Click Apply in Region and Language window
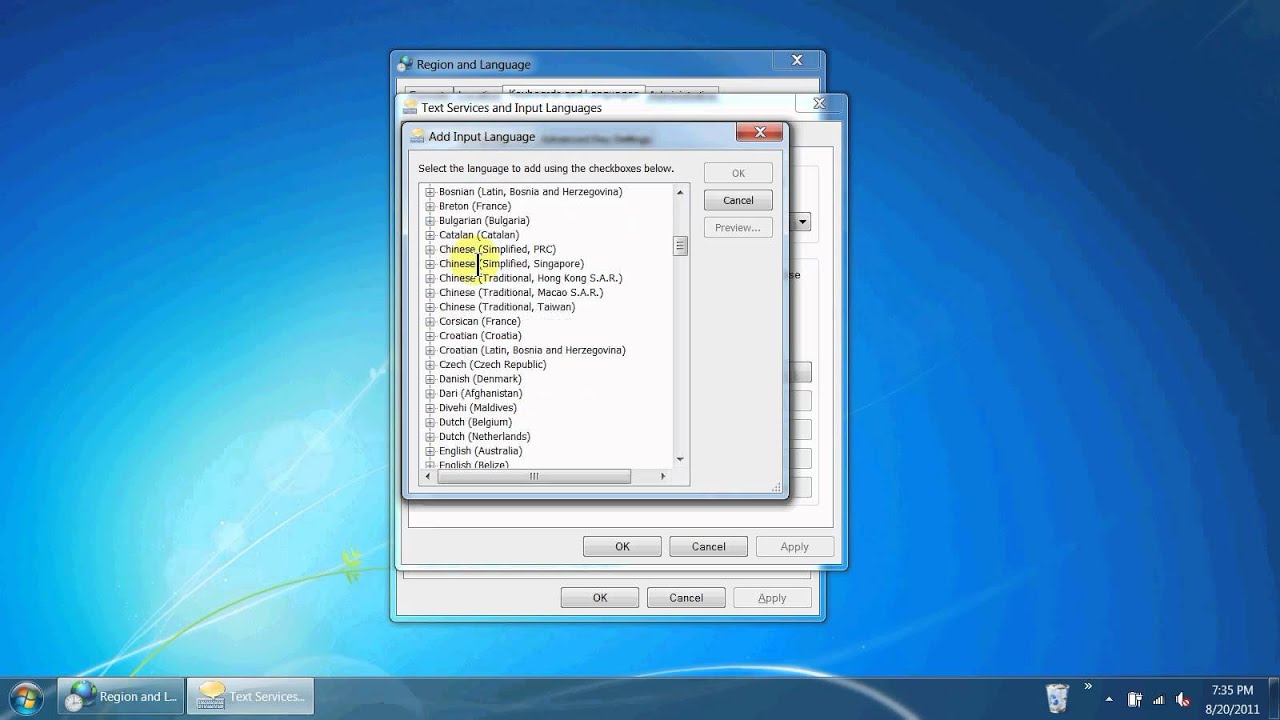1280x720 pixels. [x=772, y=597]
